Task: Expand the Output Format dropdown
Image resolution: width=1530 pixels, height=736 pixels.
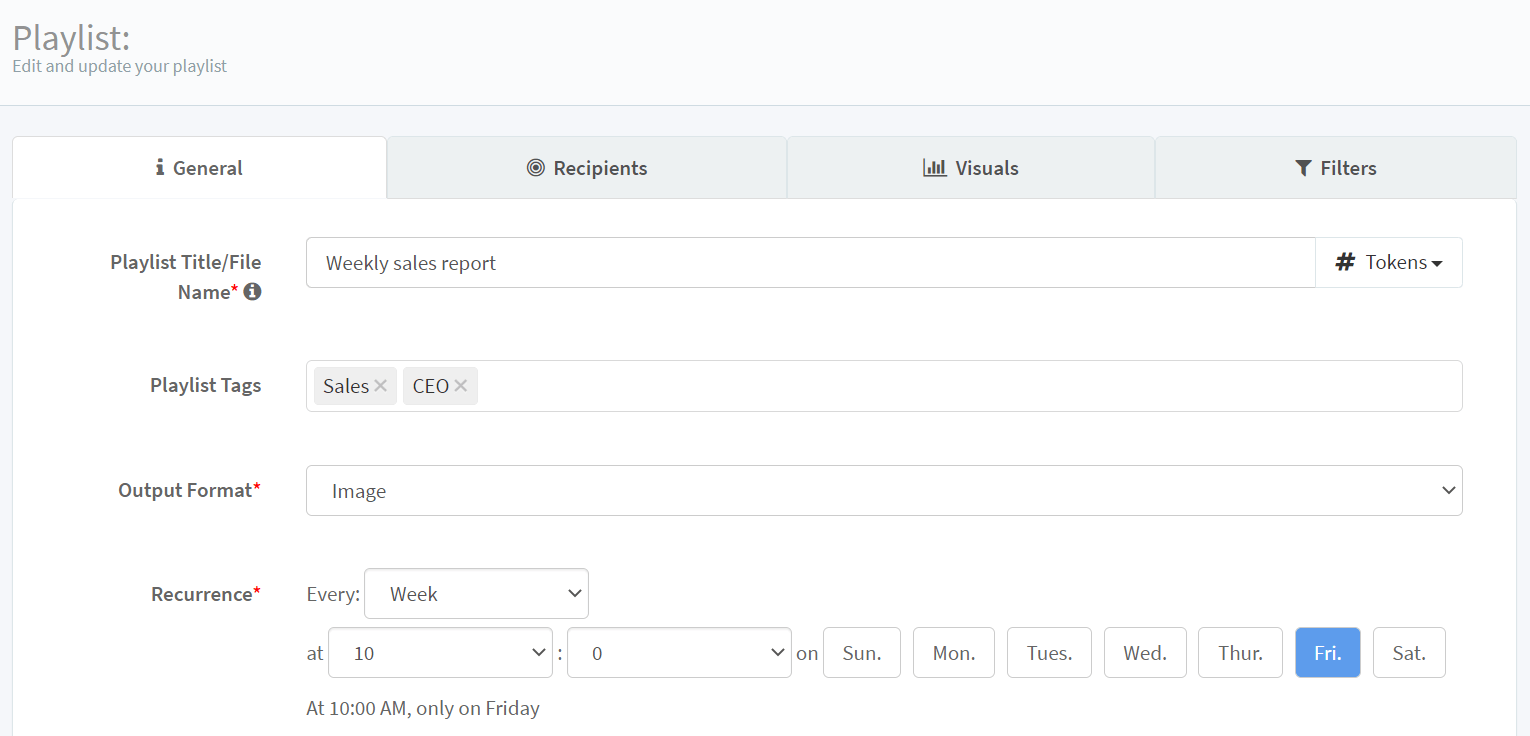Action: point(883,491)
